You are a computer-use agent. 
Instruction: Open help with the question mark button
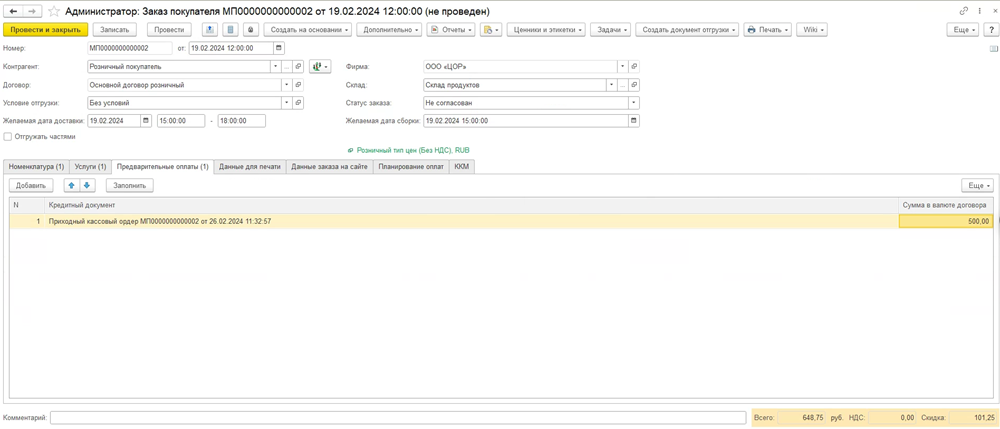pos(991,30)
